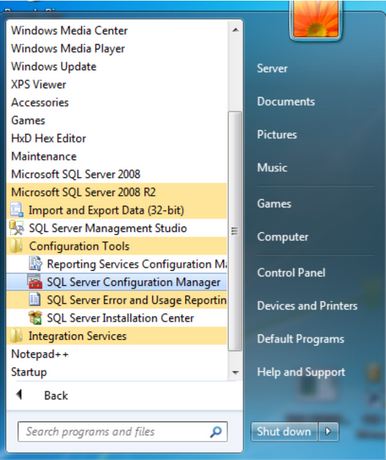This screenshot has width=386, height=460.
Task: Open the Music library
Action: [272, 168]
